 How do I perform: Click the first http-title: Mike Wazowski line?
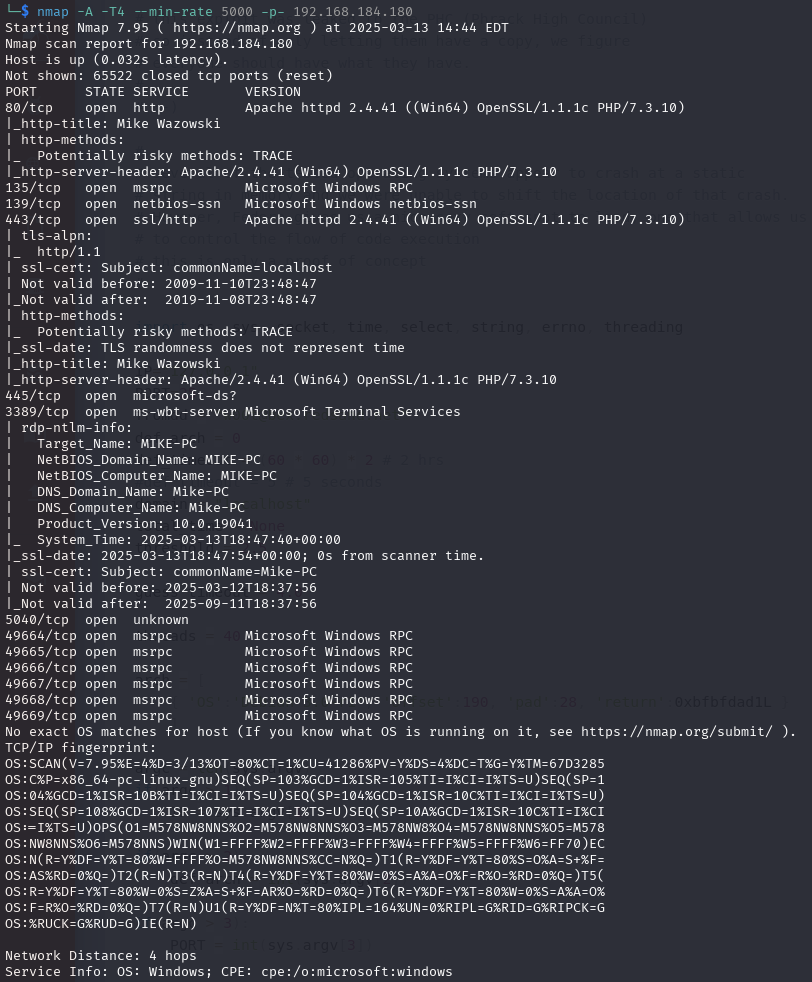tap(113, 124)
